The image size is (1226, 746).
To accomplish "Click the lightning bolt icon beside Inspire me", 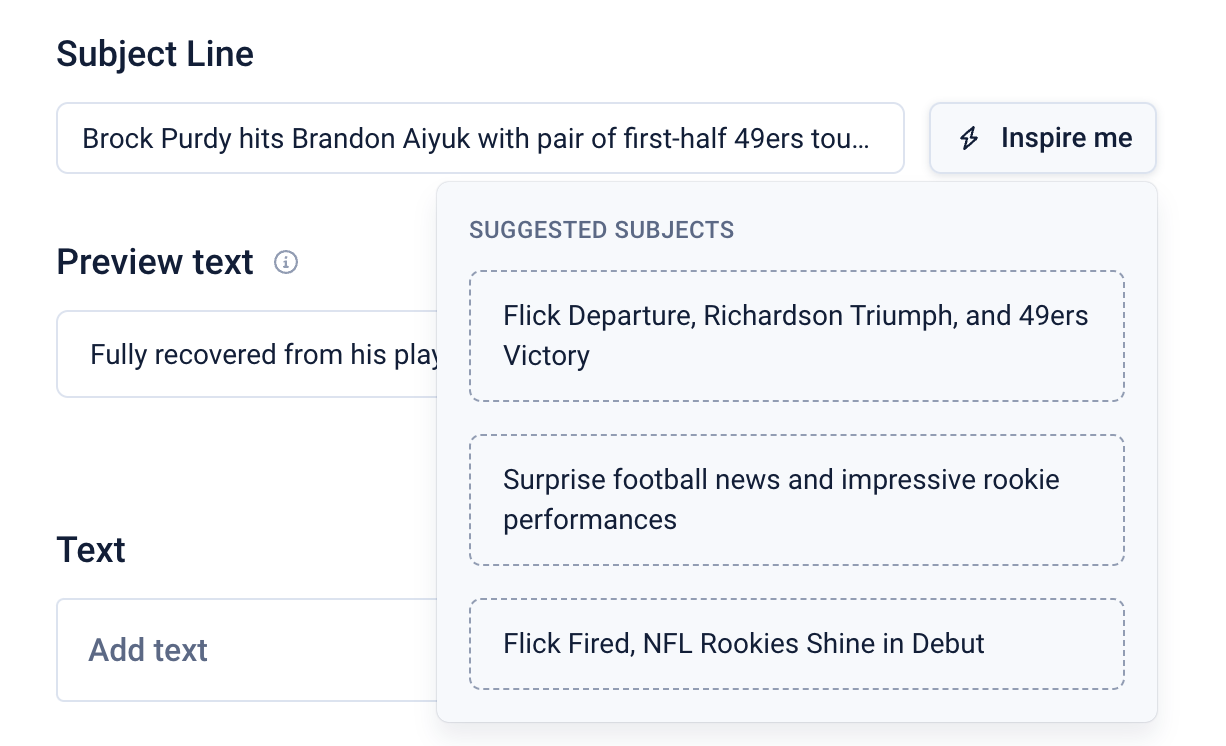I will [x=968, y=139].
